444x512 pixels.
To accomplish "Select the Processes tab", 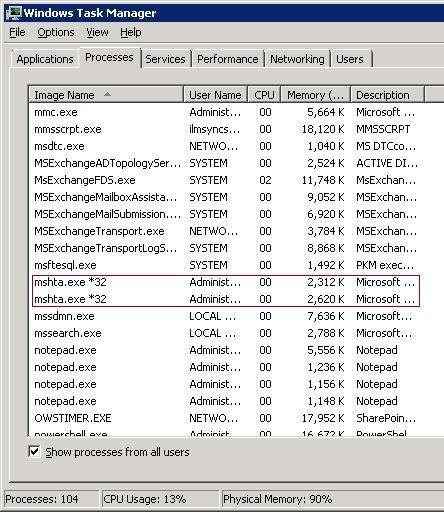I will pyautogui.click(x=109, y=57).
